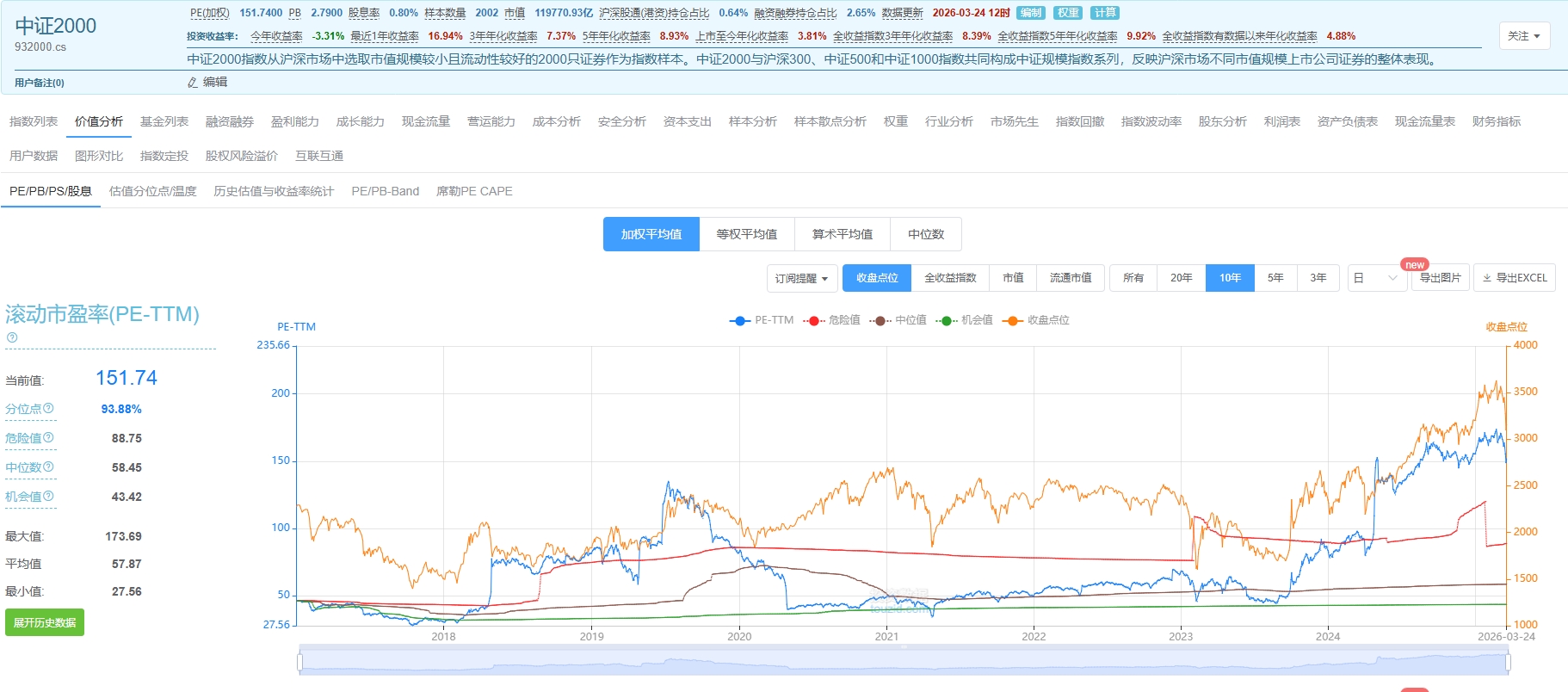1568x692 pixels.
Task: Open the 指数定投 tab
Action: pos(164,156)
